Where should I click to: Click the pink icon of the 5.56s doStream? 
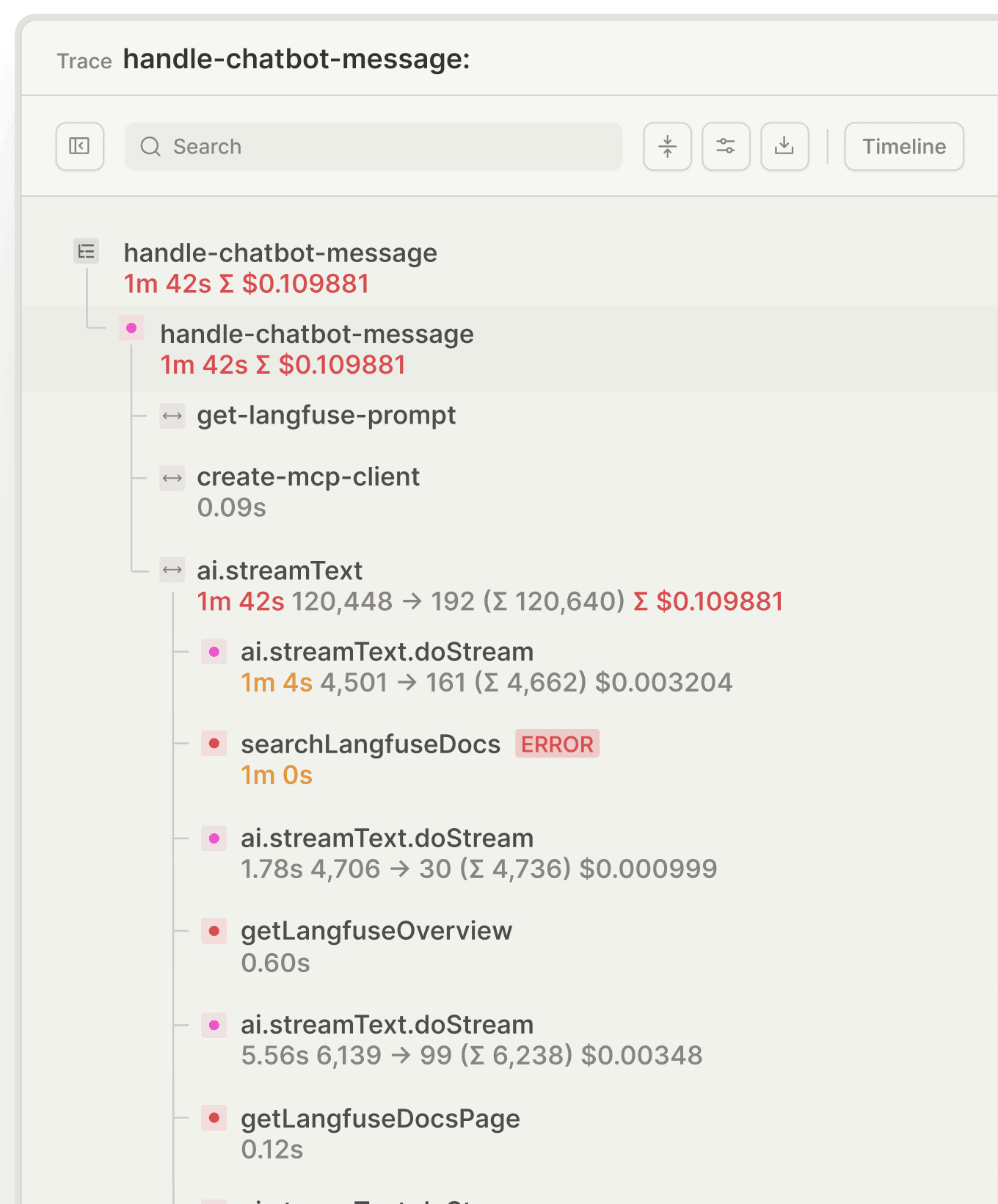[214, 1025]
